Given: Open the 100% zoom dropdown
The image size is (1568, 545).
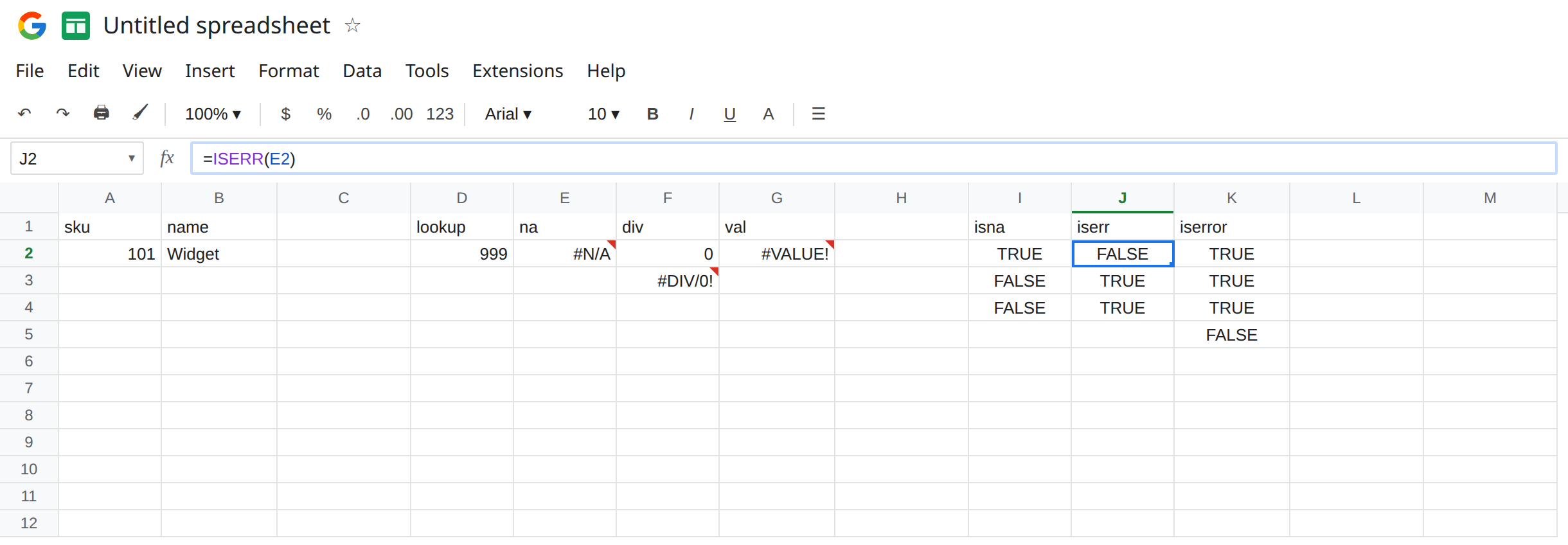Looking at the screenshot, I should tap(213, 114).
